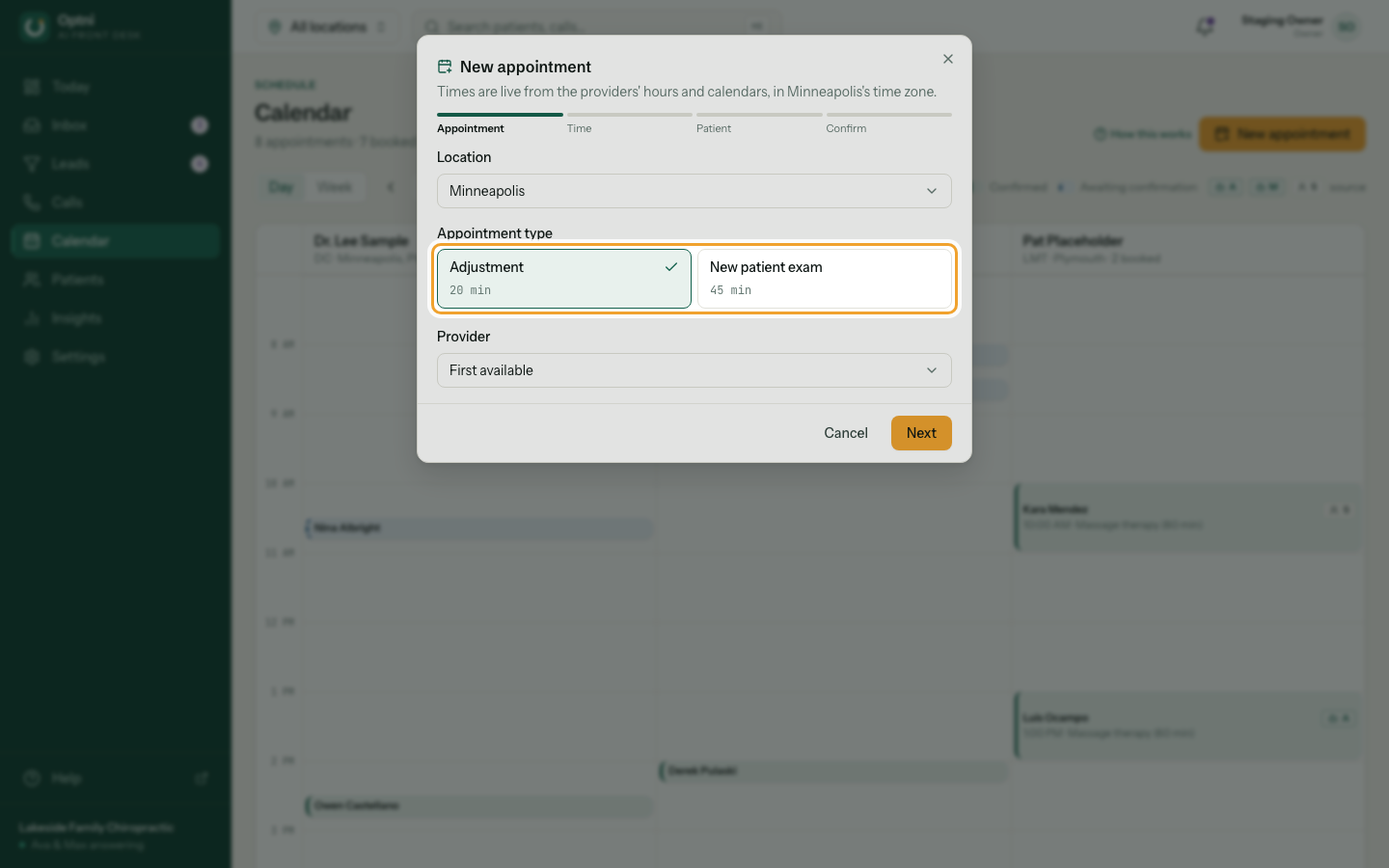Click the Staging Owner avatar in the header
The height and width of the screenshot is (868, 1389).
tap(1347, 27)
